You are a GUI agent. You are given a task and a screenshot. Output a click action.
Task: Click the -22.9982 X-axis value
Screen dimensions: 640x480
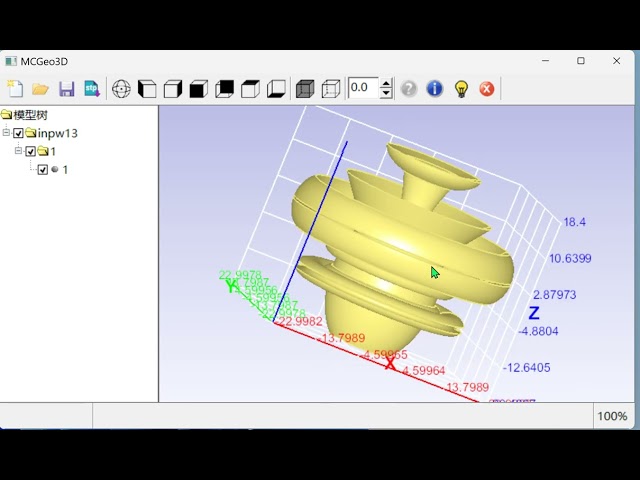(300, 322)
